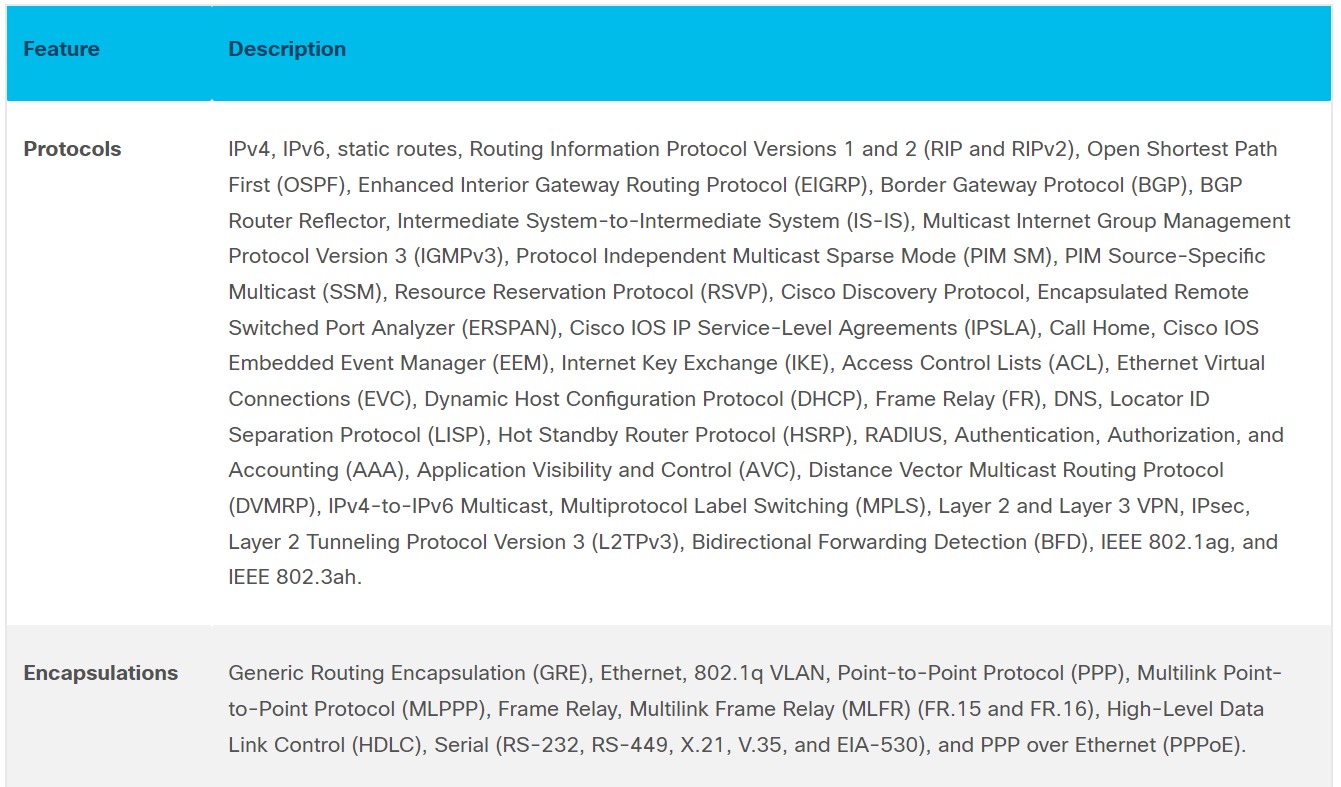
Task: Click the text 'Open Shortest Path First (OSPF)'
Action: point(1182,149)
